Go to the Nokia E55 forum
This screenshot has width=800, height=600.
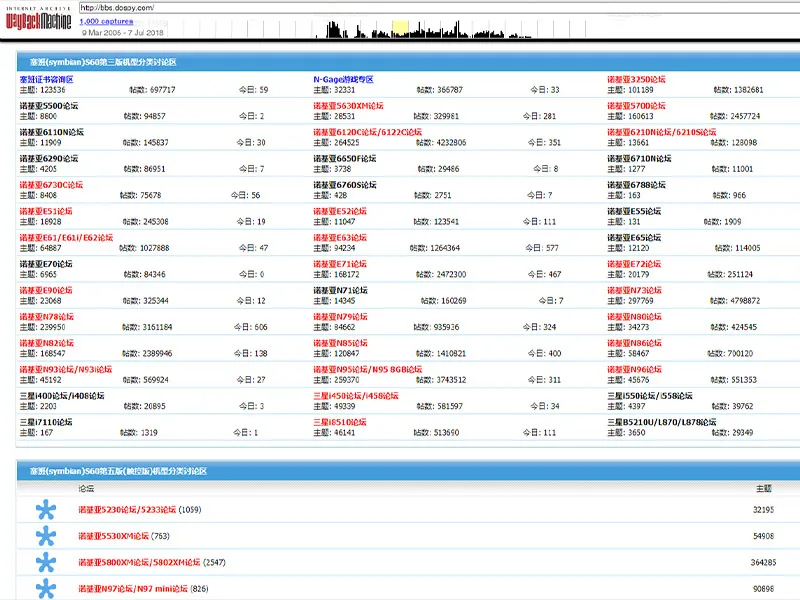click(634, 211)
